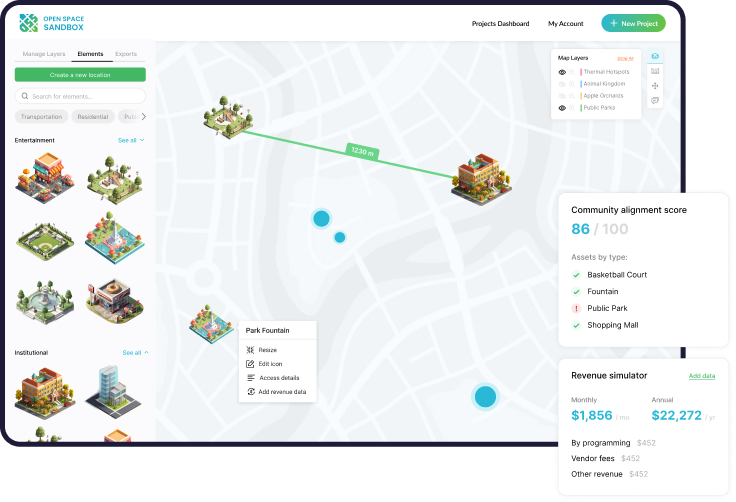Screen dimensions: 736x502
Task: Click the Search for elements field
Action: pos(85,96)
